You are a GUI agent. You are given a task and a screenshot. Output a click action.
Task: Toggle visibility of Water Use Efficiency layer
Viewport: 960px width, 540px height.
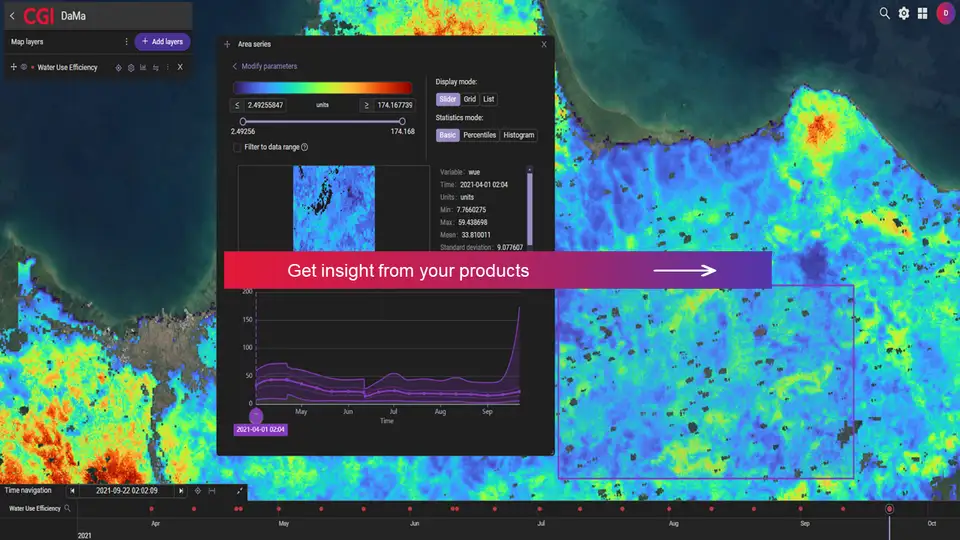click(23, 68)
